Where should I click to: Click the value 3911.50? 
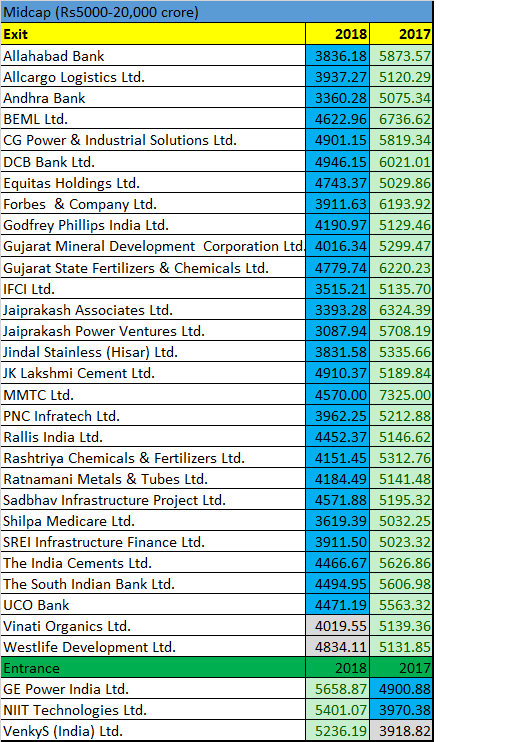[x=338, y=542]
